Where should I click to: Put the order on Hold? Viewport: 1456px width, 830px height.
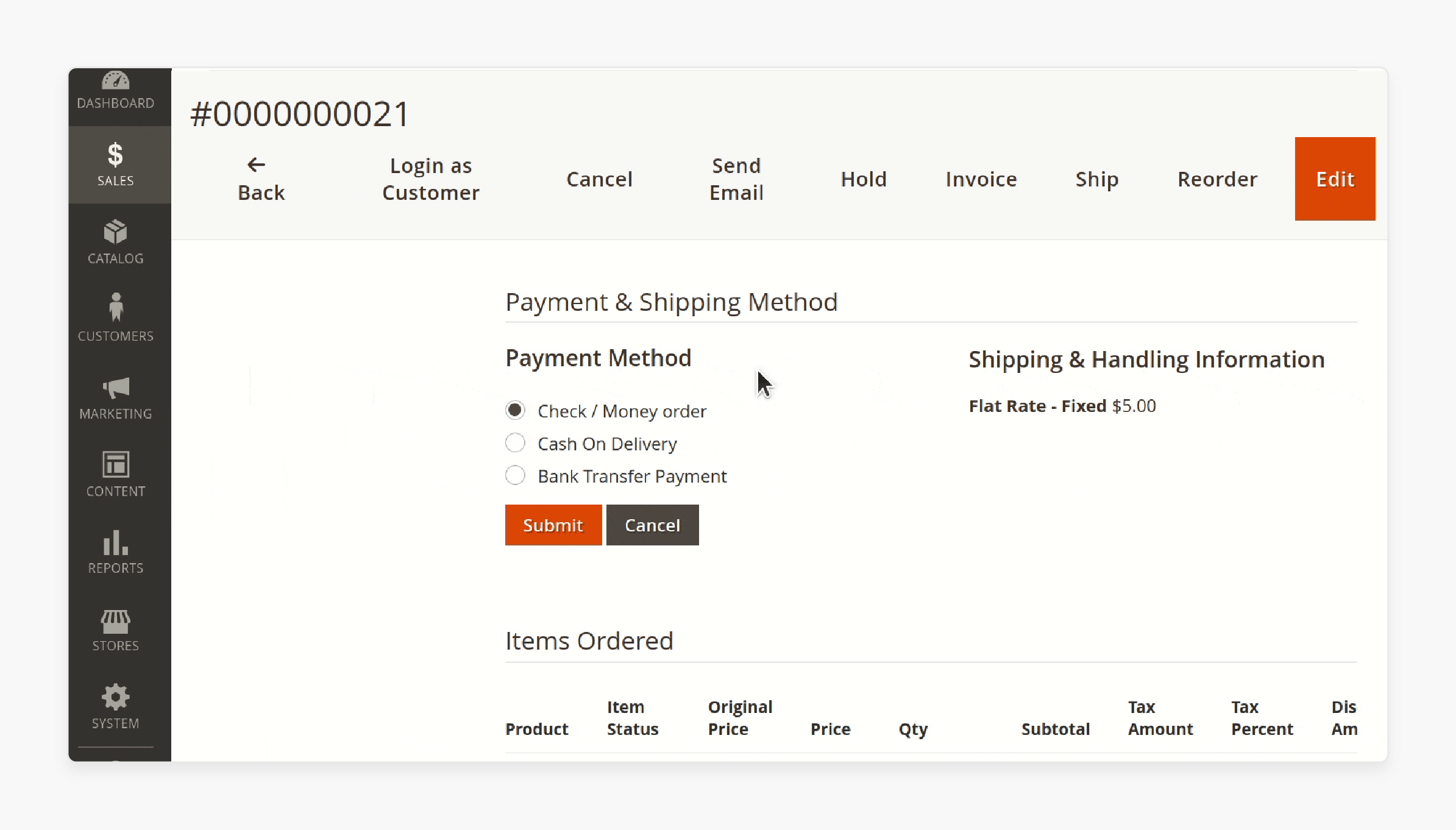pyautogui.click(x=864, y=179)
